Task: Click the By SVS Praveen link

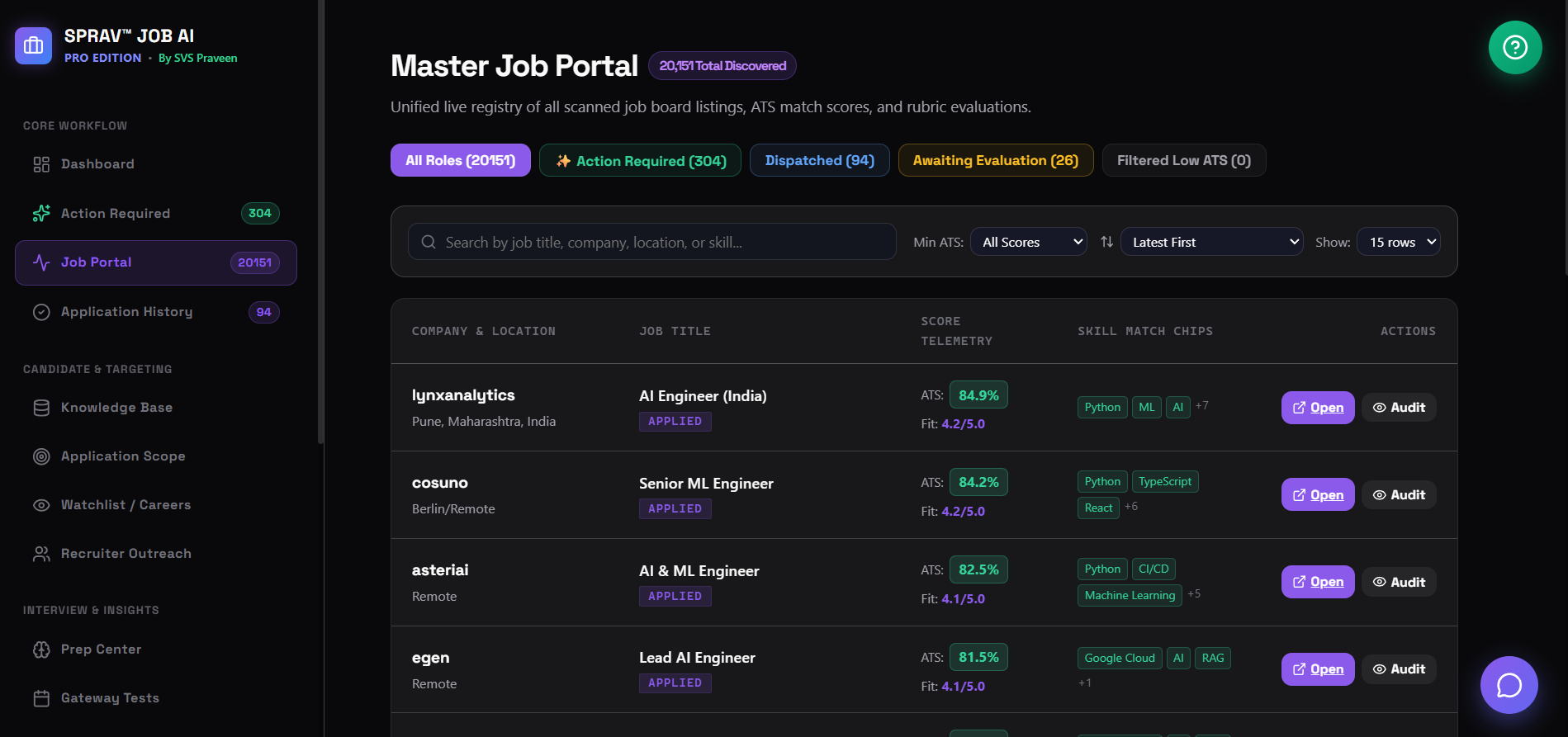Action: click(197, 58)
